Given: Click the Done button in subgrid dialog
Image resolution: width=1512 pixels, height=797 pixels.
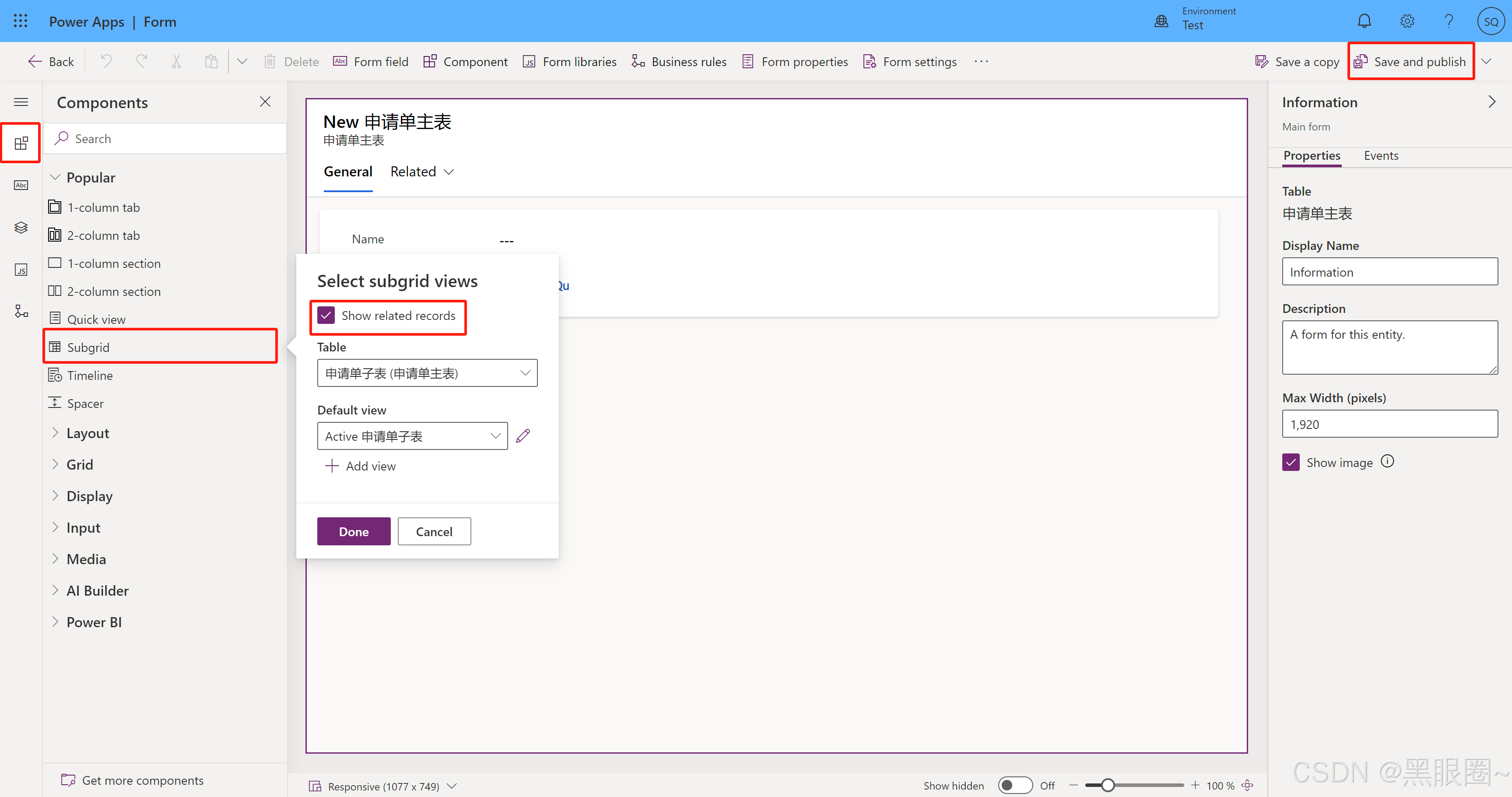Looking at the screenshot, I should [353, 531].
